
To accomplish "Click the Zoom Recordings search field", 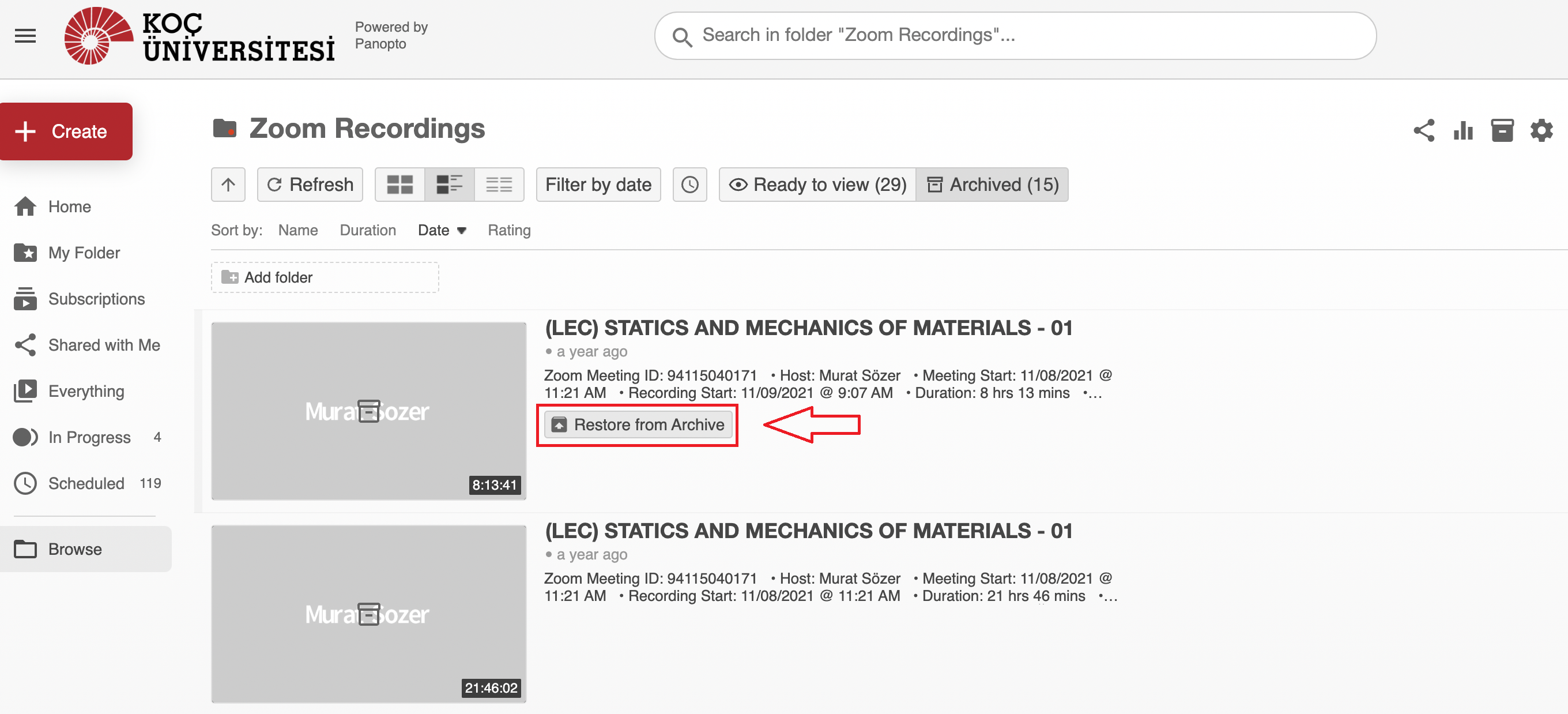I will (x=1028, y=35).
